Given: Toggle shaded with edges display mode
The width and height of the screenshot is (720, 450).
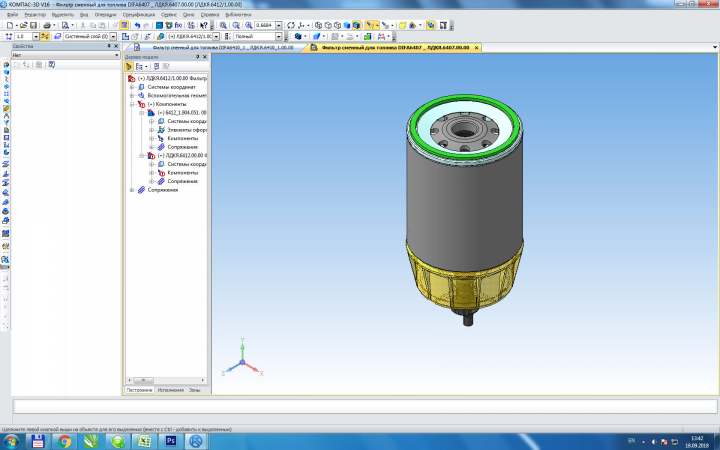Looking at the screenshot, I should coord(356,25).
